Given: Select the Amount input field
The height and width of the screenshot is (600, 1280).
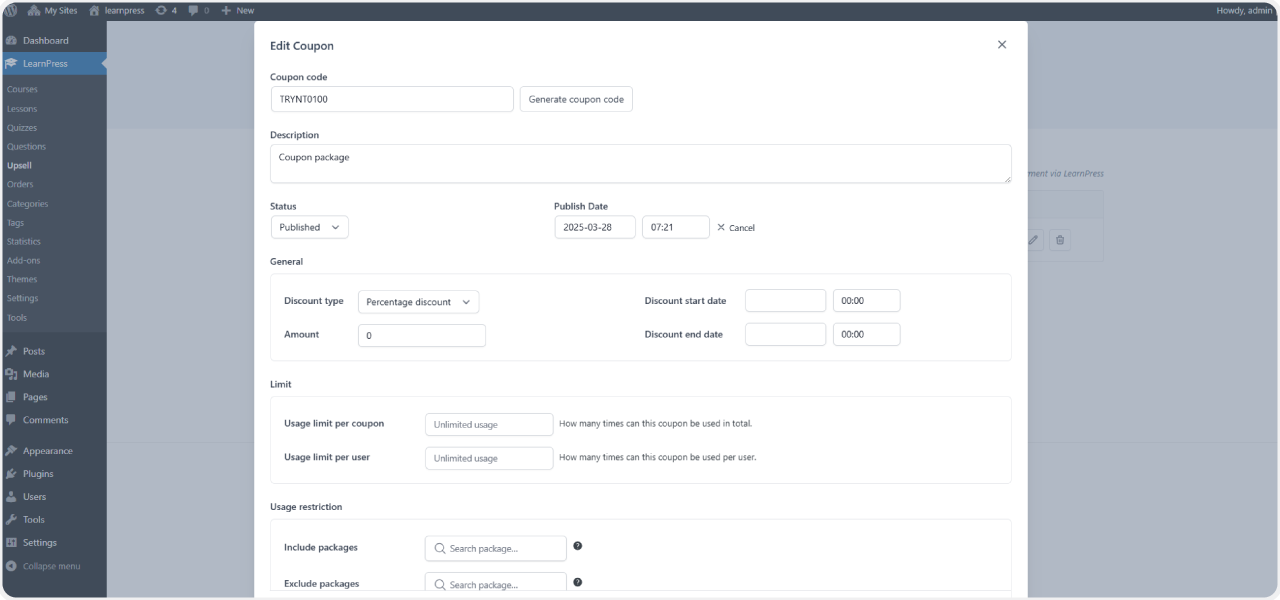Looking at the screenshot, I should 421,335.
